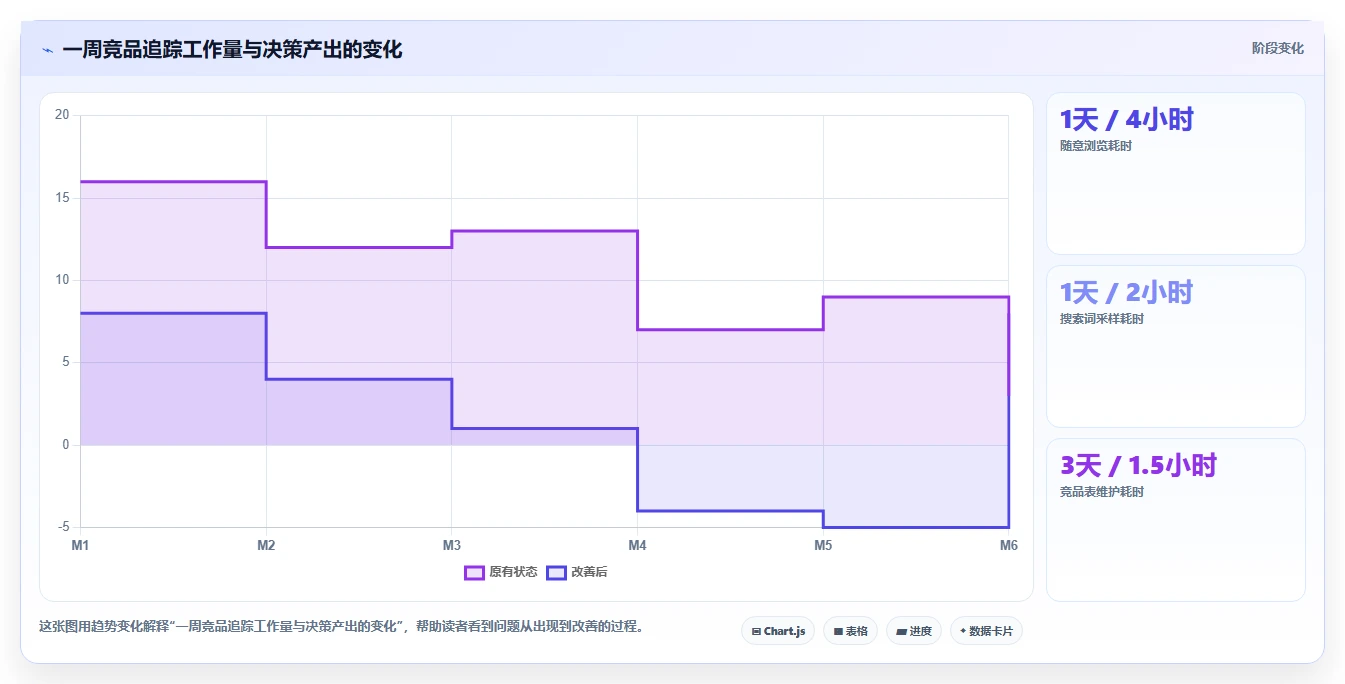
Task: Click the 阶段变化 label in the header
Action: pos(1277,48)
